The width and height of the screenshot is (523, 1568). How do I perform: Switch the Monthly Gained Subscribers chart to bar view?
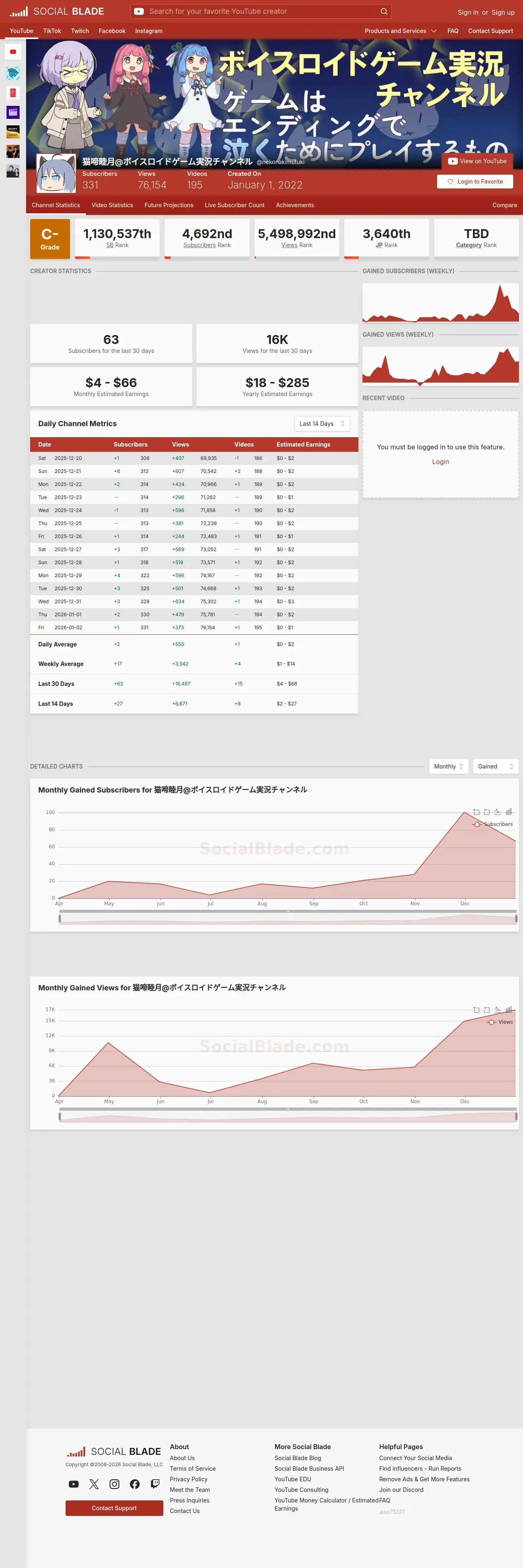(508, 812)
